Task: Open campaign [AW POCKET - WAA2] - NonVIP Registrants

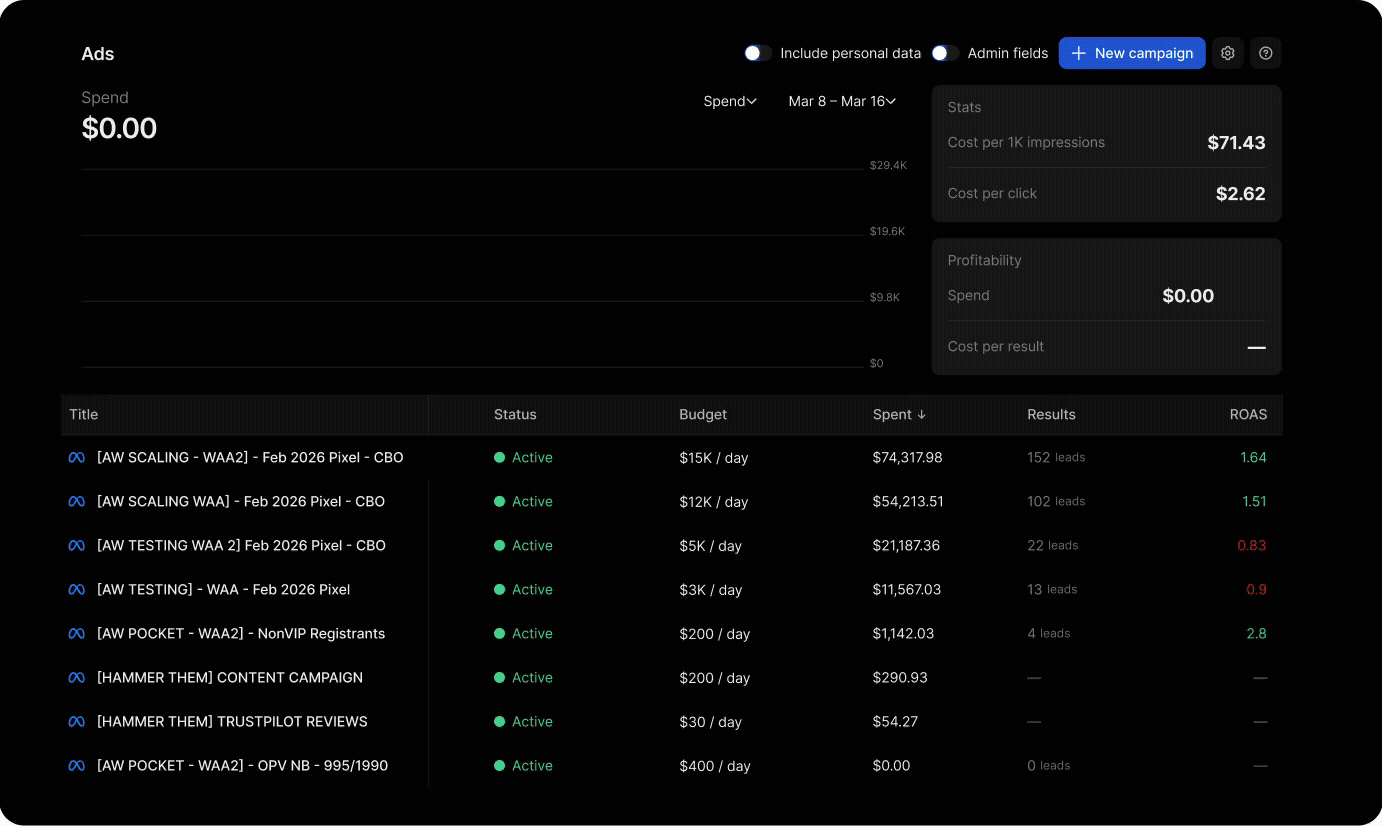Action: click(x=241, y=633)
